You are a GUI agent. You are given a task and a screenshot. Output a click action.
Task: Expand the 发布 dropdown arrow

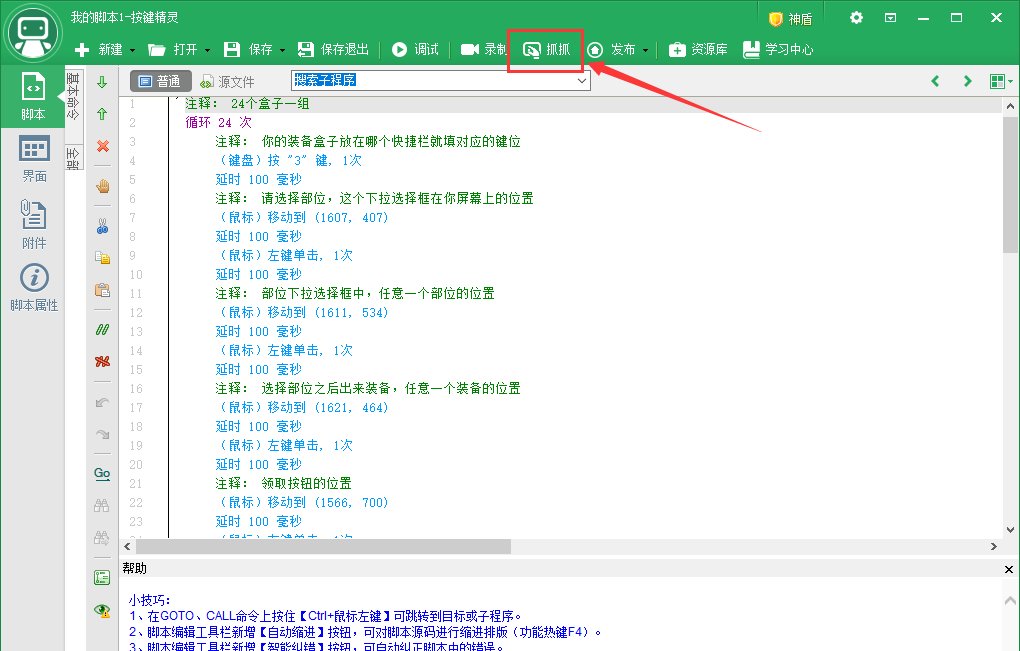645,50
